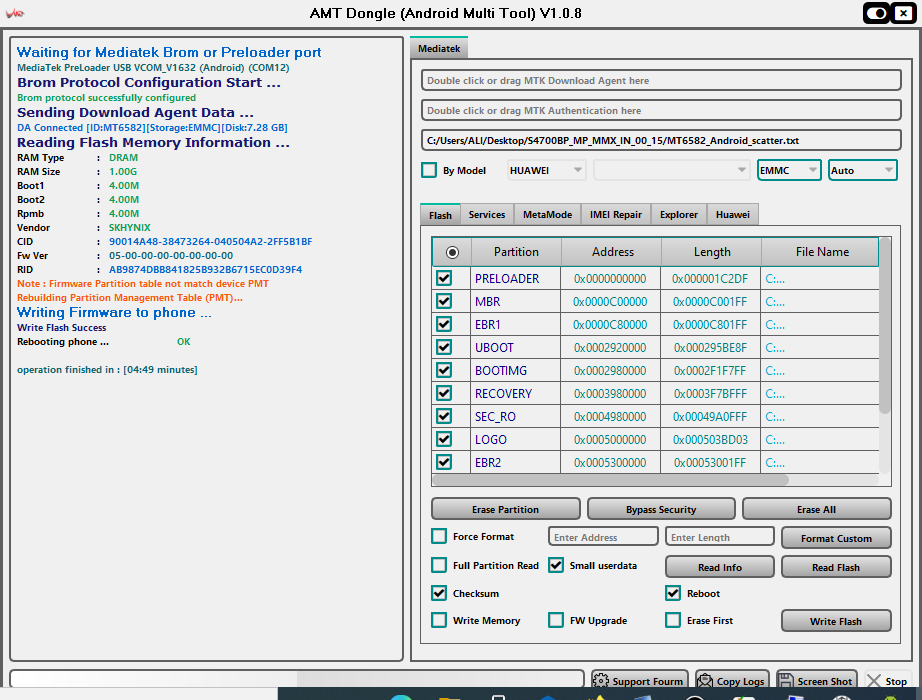Screen dimensions: 922x700
Task: Disable the Reboot checkbox
Action: pyautogui.click(x=674, y=593)
